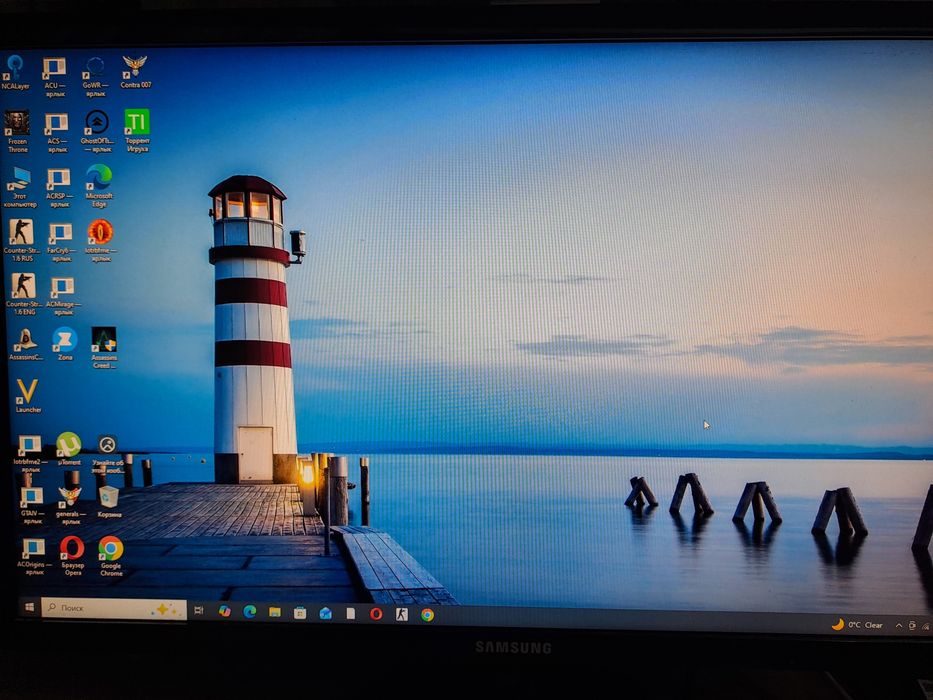Open the Mail app on the taskbar

point(325,613)
